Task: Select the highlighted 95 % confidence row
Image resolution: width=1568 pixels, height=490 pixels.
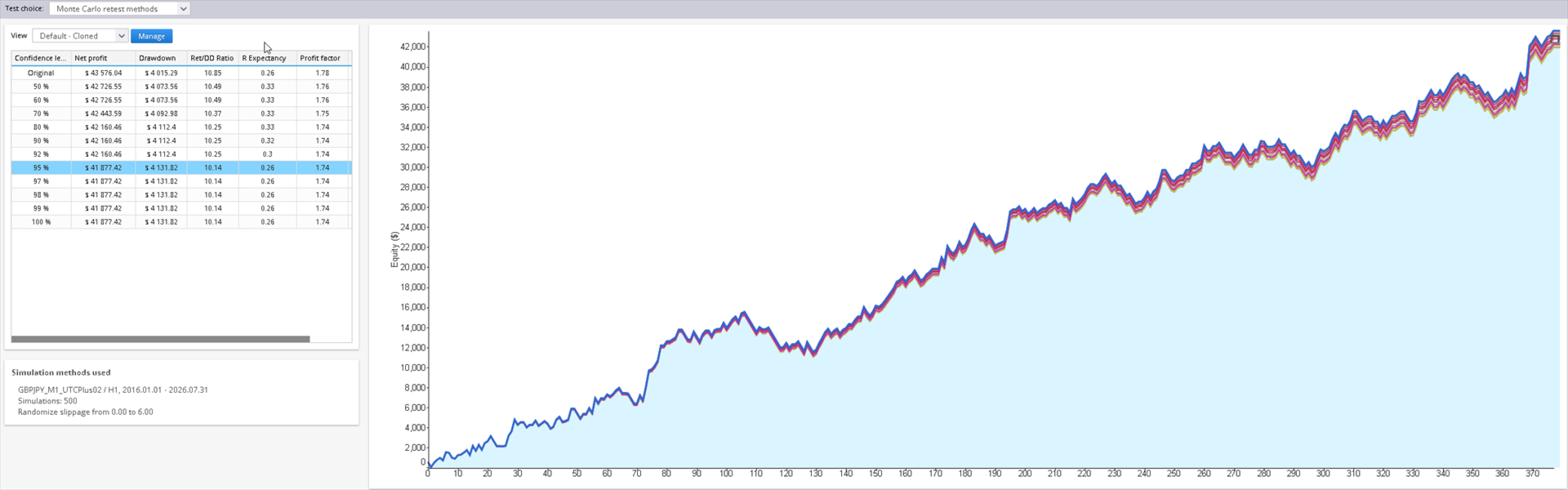Action: 181,167
